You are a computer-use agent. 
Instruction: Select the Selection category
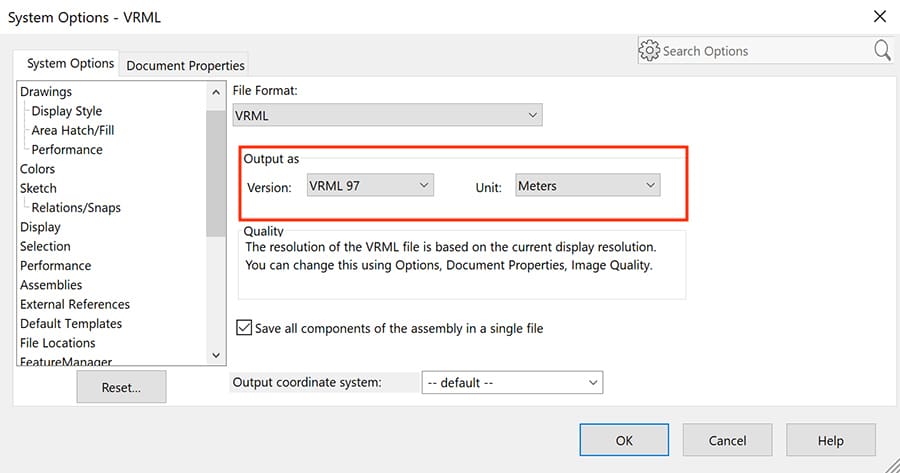point(45,246)
